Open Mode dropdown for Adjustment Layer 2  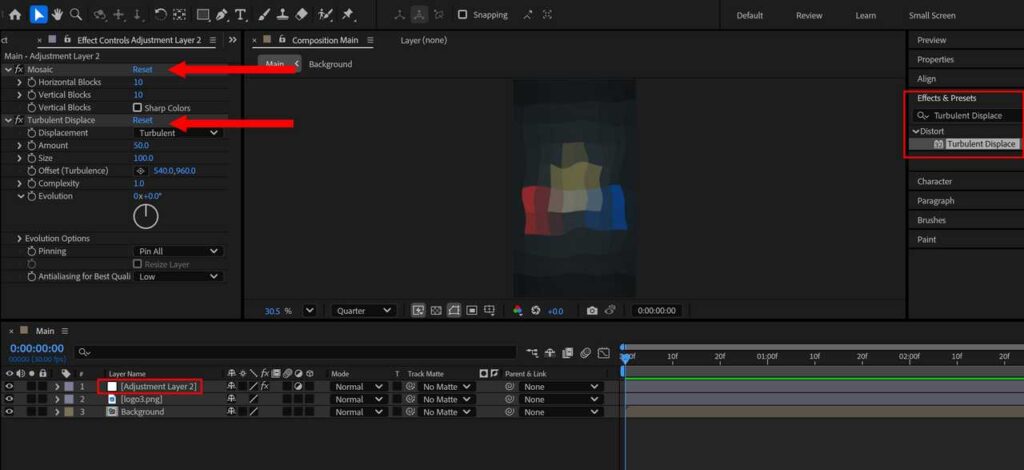click(x=357, y=386)
